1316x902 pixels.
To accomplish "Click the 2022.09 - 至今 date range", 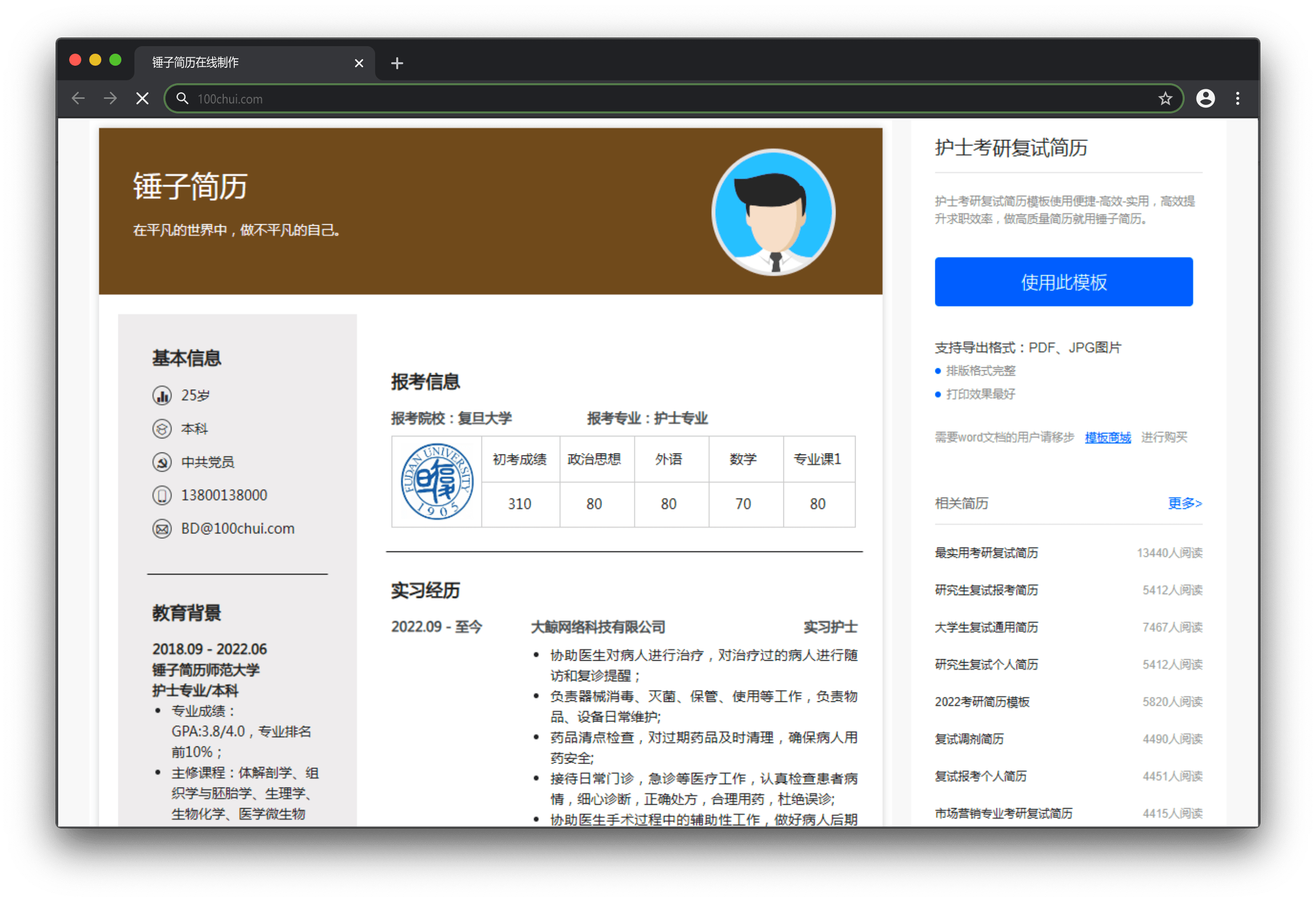I will tap(437, 627).
